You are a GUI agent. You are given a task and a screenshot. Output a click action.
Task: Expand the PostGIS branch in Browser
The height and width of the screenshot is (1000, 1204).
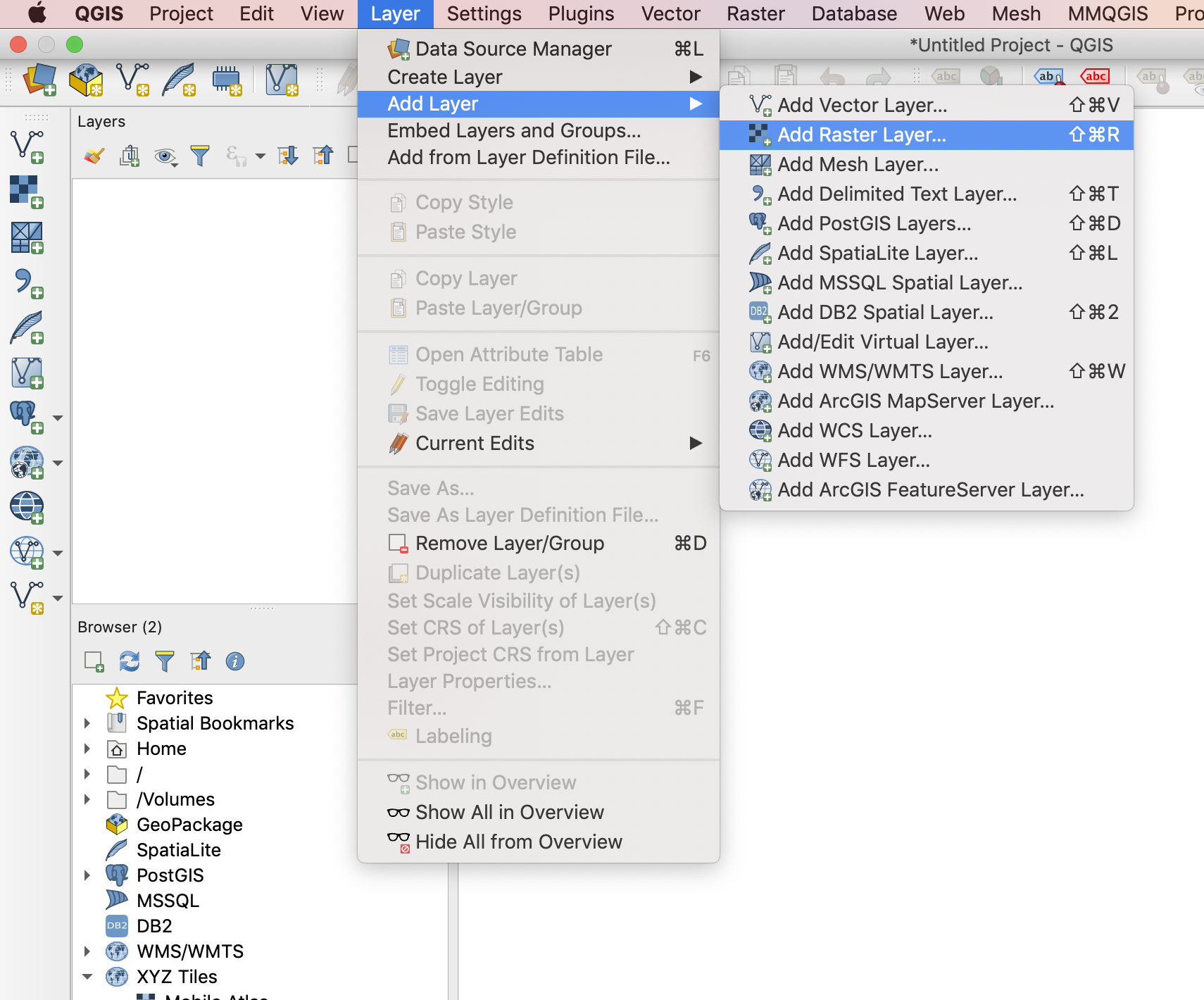[87, 875]
